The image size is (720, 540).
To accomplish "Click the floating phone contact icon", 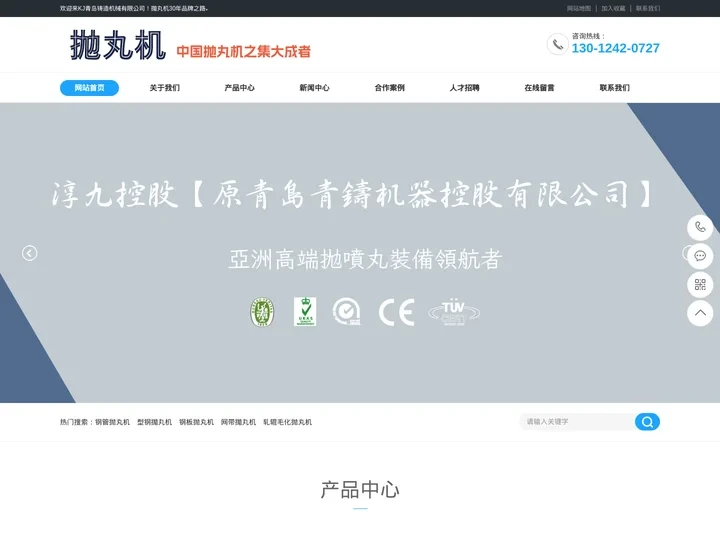I will click(700, 227).
